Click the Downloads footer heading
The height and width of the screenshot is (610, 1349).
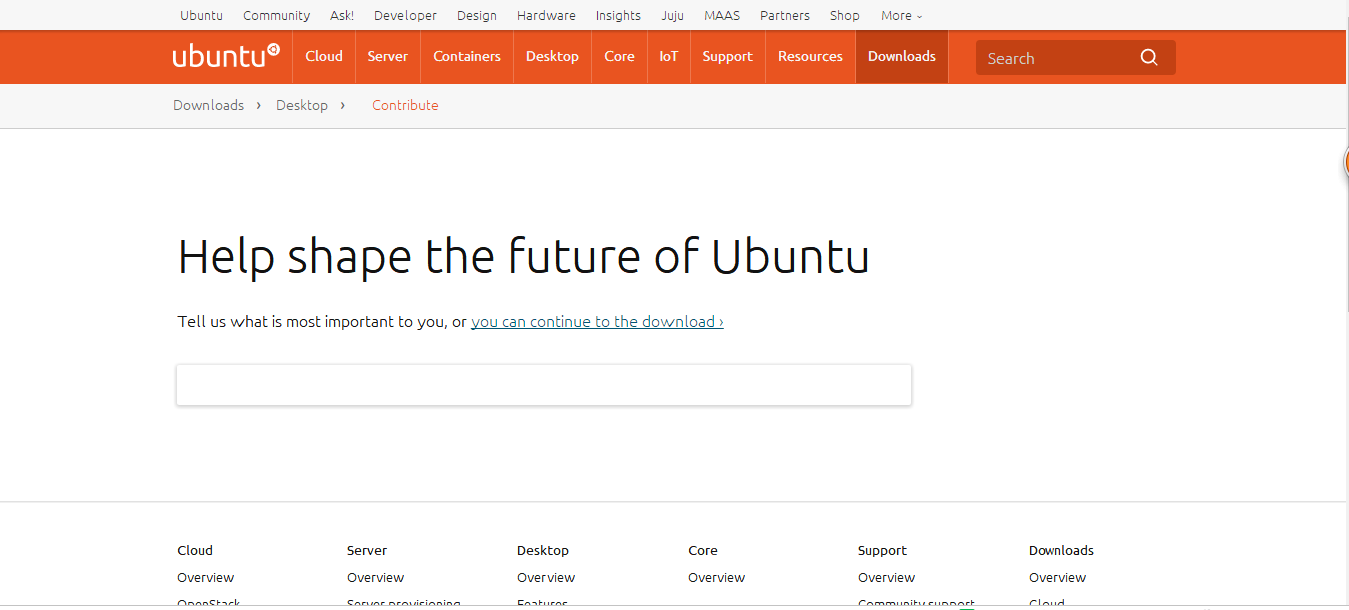(1061, 550)
